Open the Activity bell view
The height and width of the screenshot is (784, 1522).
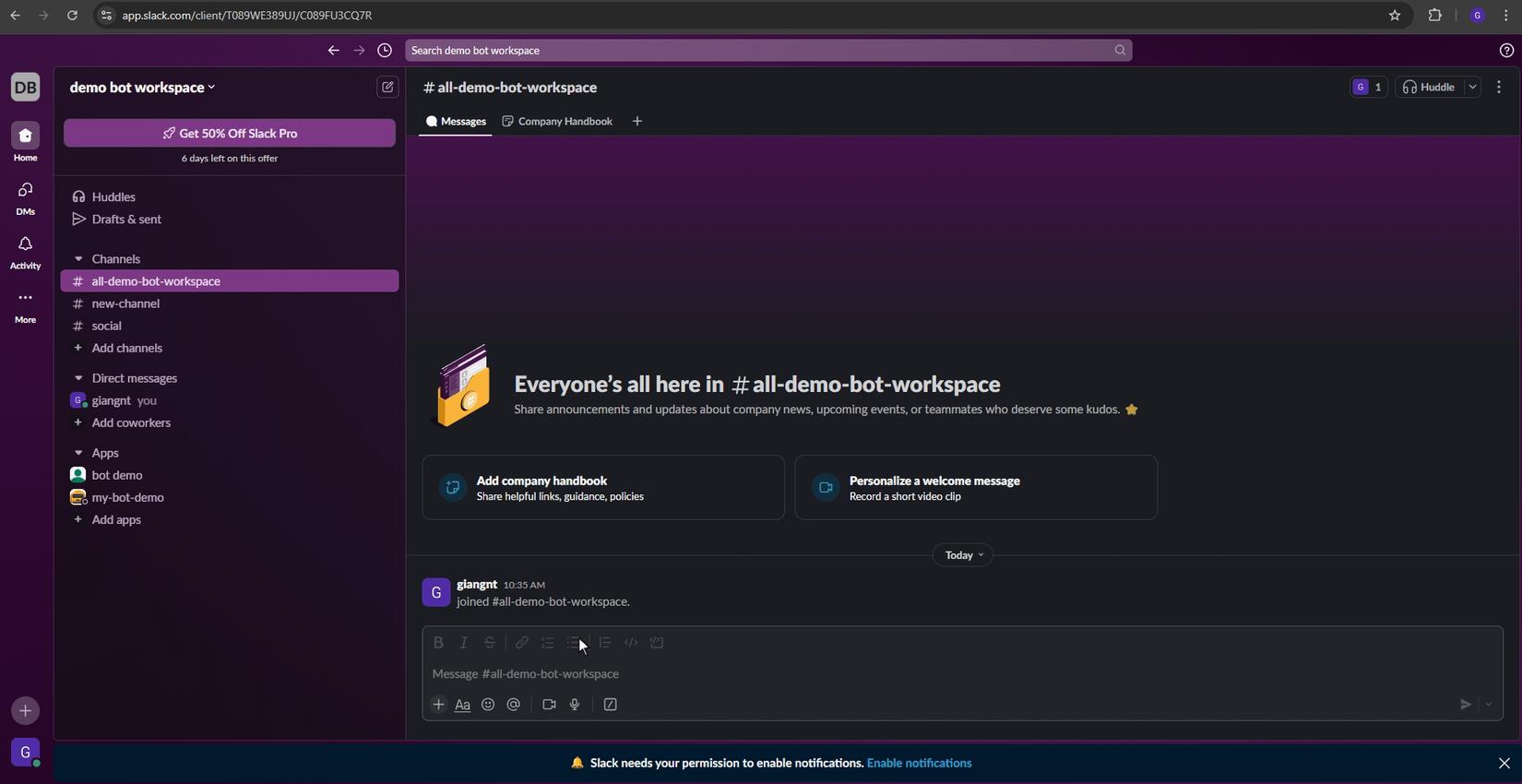tap(25, 251)
